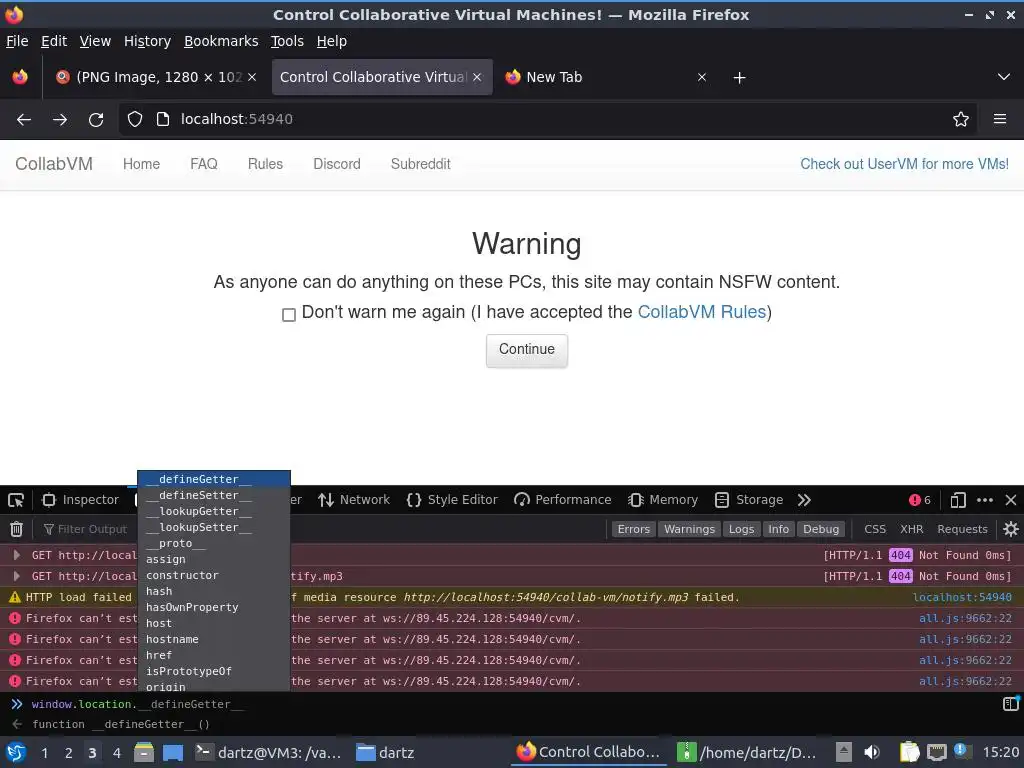Close the New Tab tab

[x=702, y=77]
